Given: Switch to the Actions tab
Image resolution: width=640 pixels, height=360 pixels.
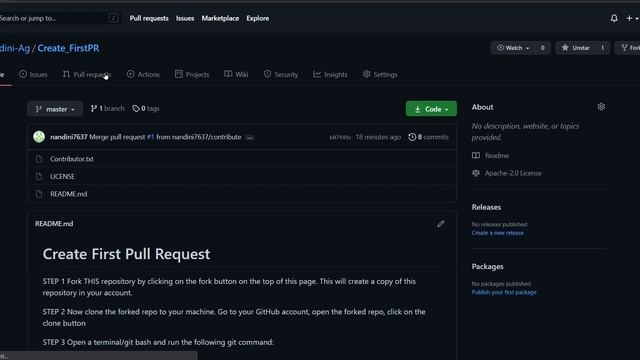Looking at the screenshot, I should [x=143, y=74].
